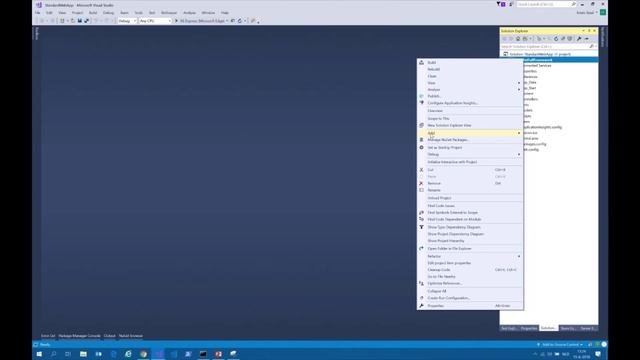Viewport: 640px width, 360px height.
Task: Select the ApplicationInsights.config file
Action: click(x=542, y=127)
